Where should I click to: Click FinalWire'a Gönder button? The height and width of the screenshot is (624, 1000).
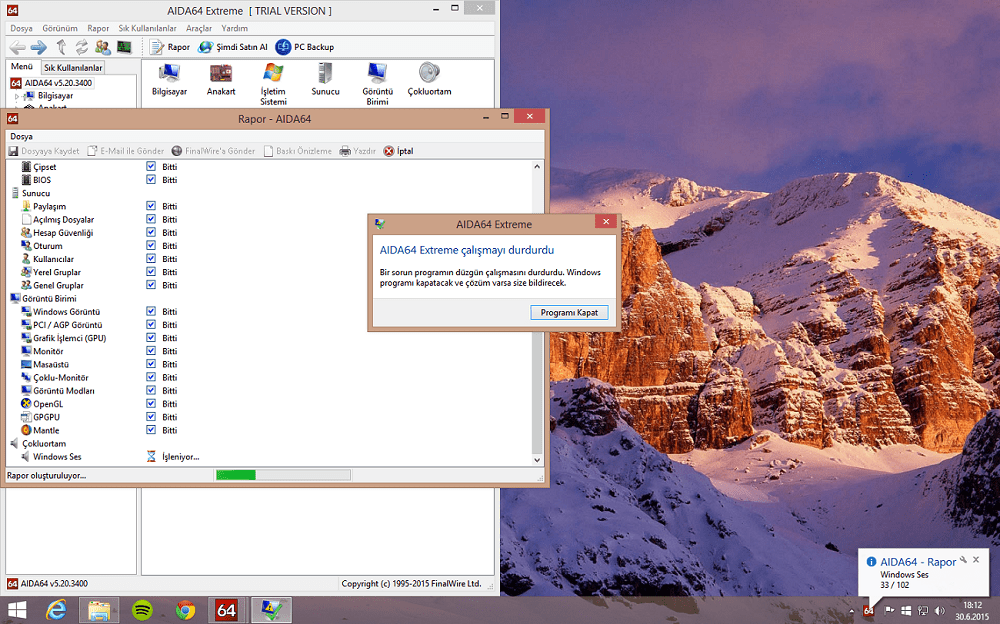point(214,151)
